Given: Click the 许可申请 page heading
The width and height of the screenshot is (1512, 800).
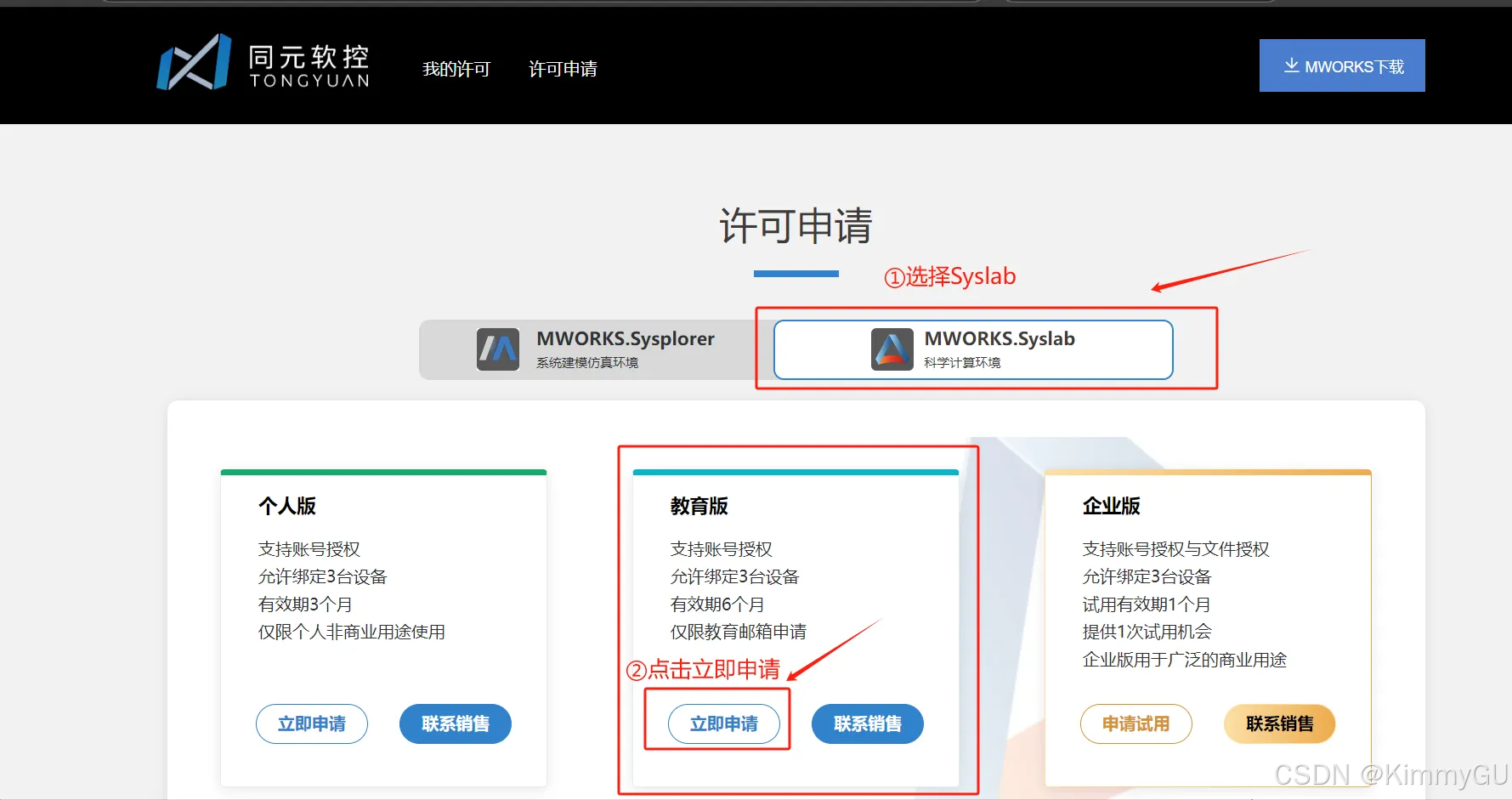Looking at the screenshot, I should click(796, 226).
